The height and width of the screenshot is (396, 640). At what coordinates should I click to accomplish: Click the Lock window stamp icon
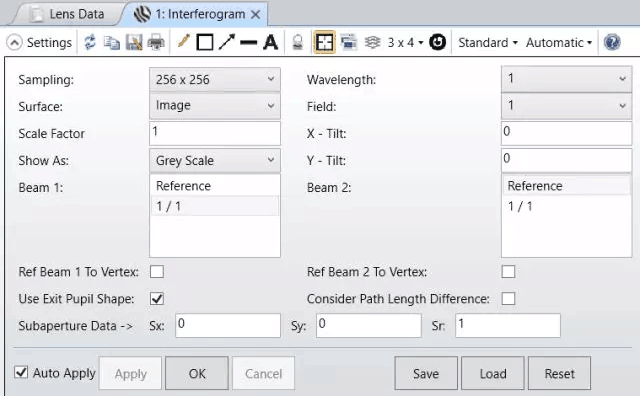(x=298, y=42)
